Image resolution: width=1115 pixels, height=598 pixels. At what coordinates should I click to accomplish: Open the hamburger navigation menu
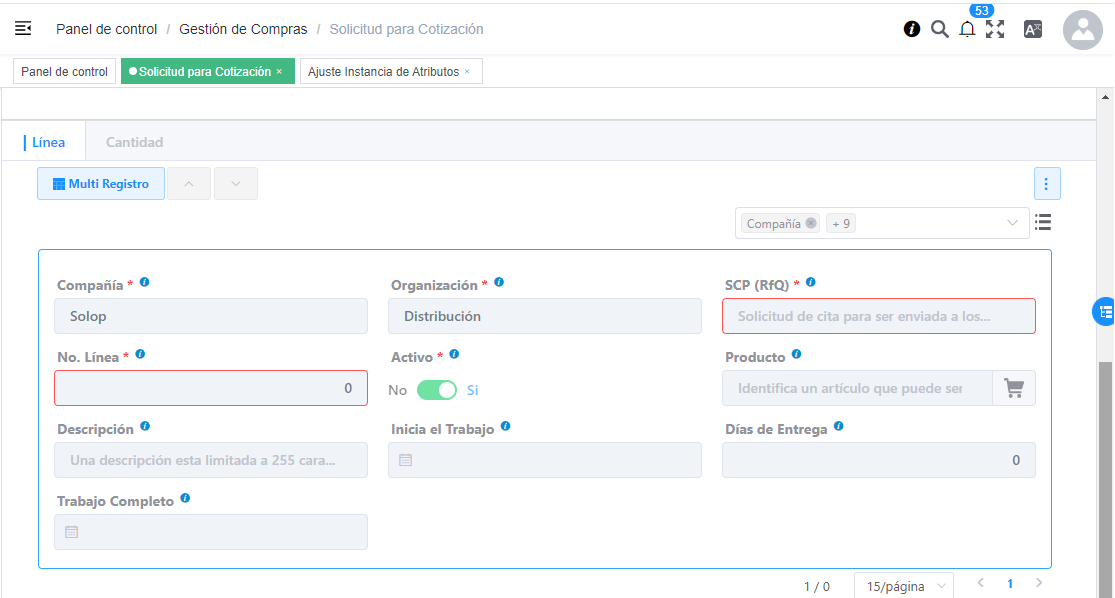[x=23, y=29]
